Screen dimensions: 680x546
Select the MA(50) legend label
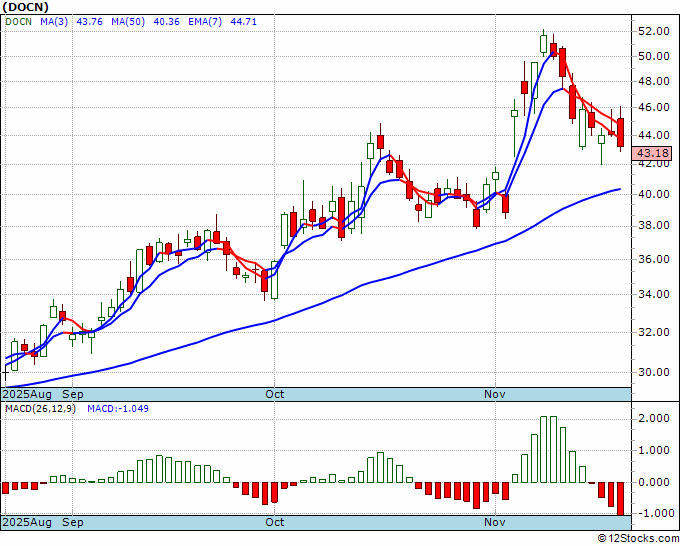(128, 22)
